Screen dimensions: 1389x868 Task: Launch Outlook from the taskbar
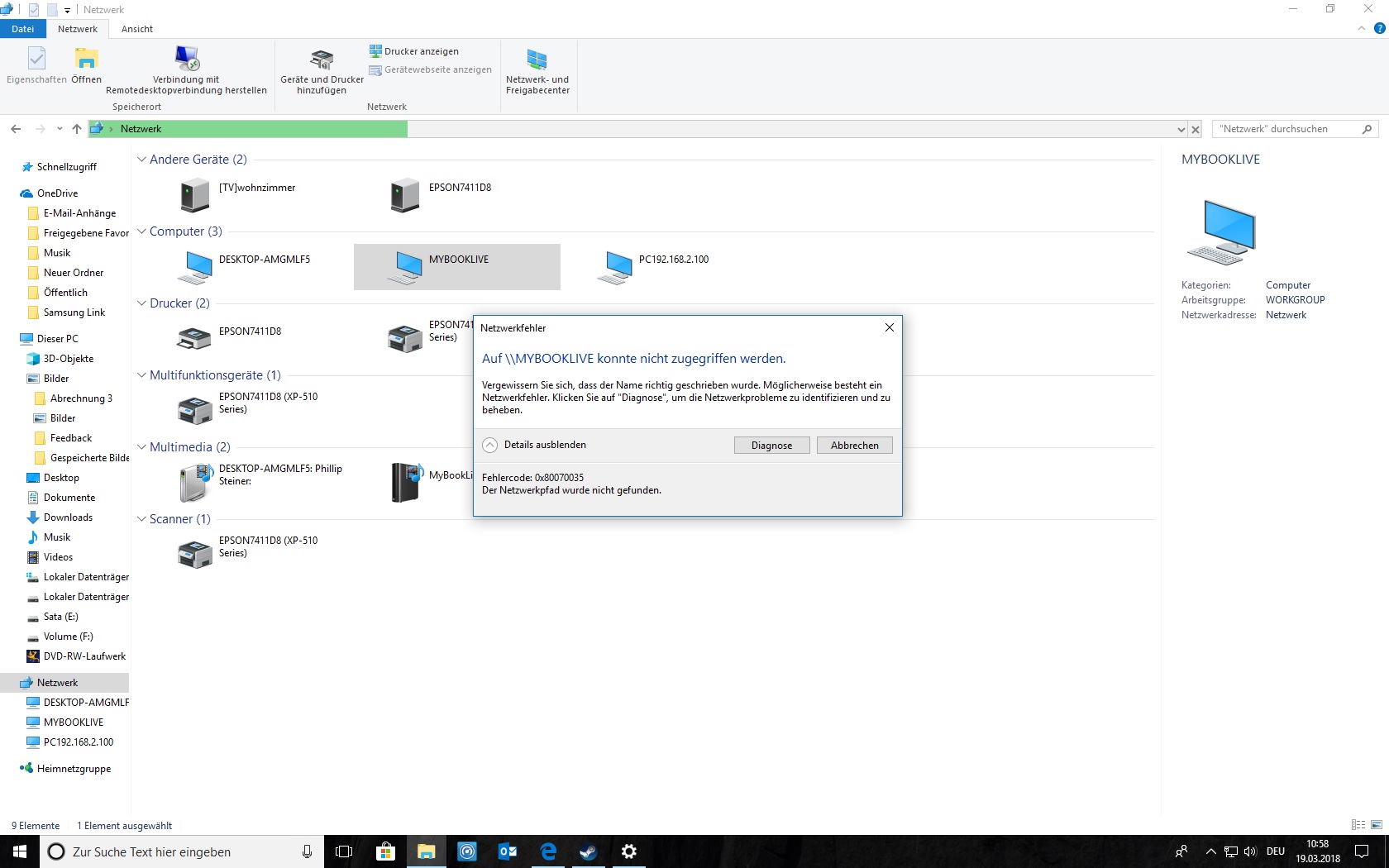508,851
